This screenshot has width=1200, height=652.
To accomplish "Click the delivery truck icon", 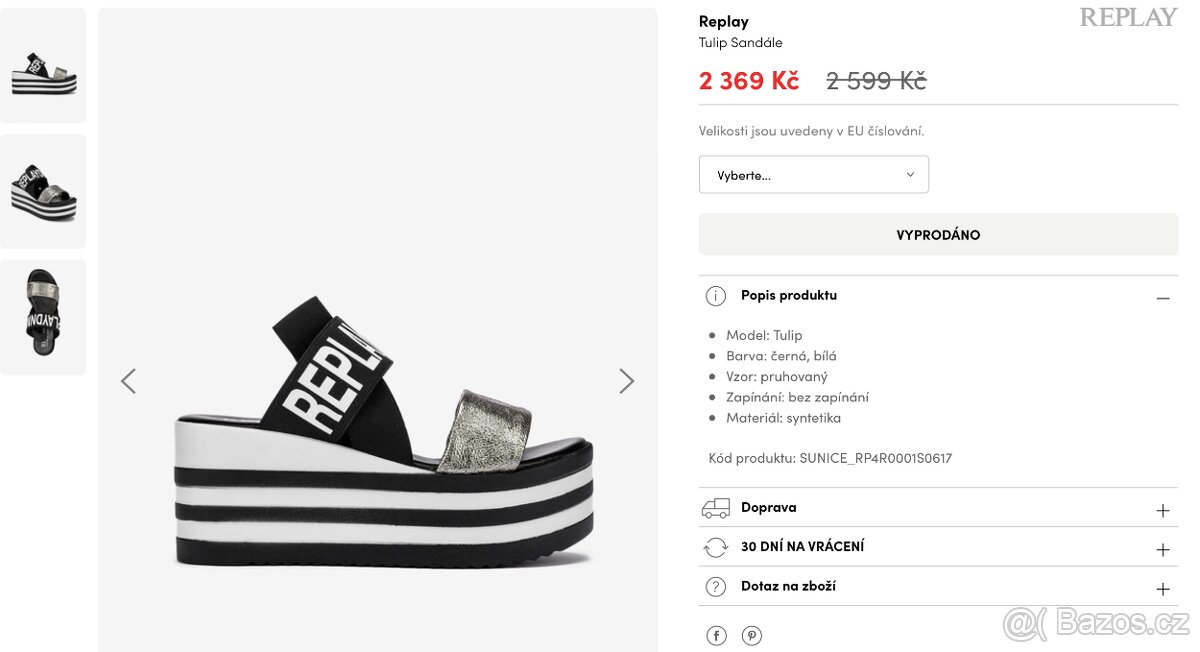I will coord(716,508).
